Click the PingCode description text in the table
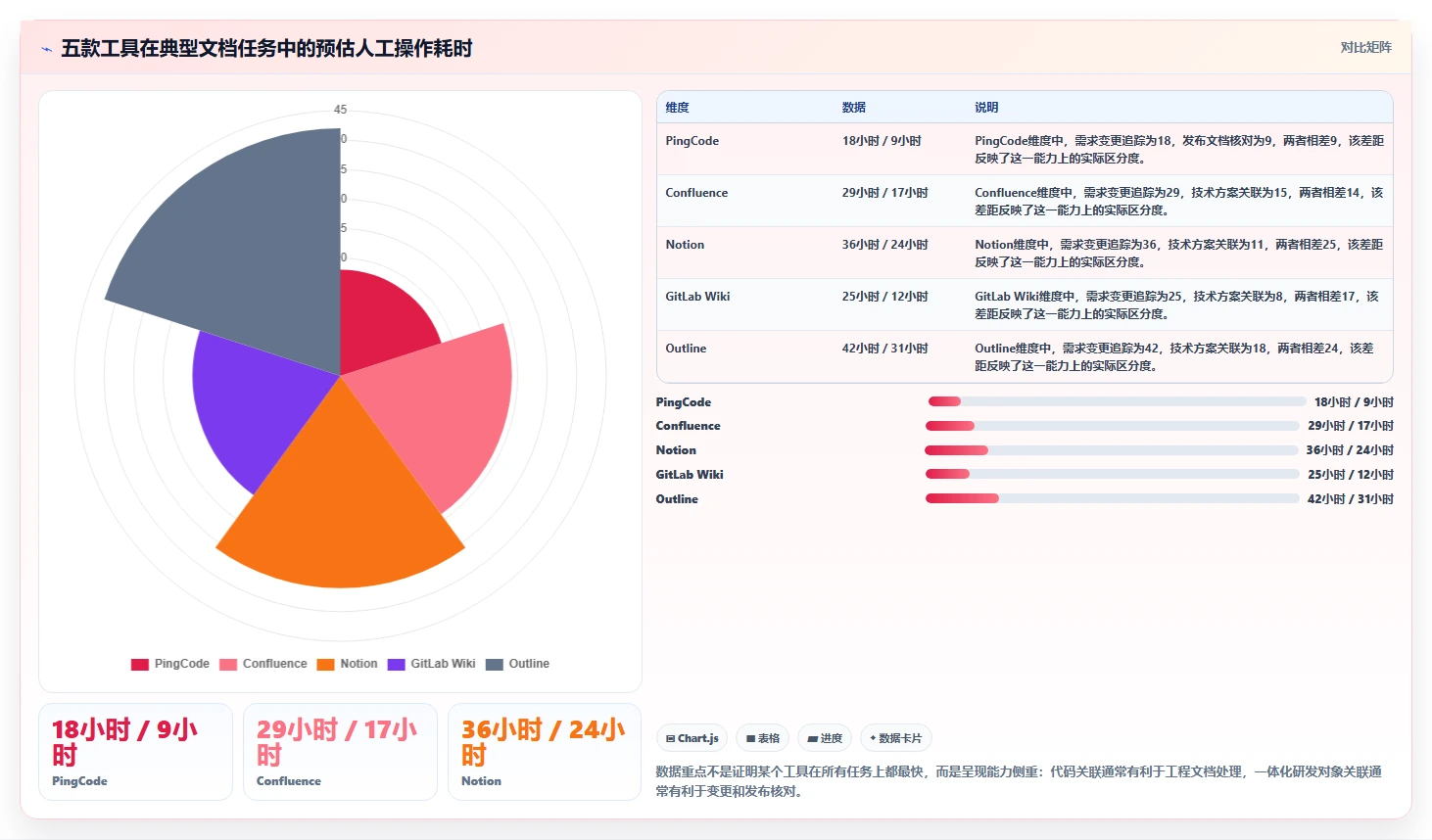 [1178, 150]
